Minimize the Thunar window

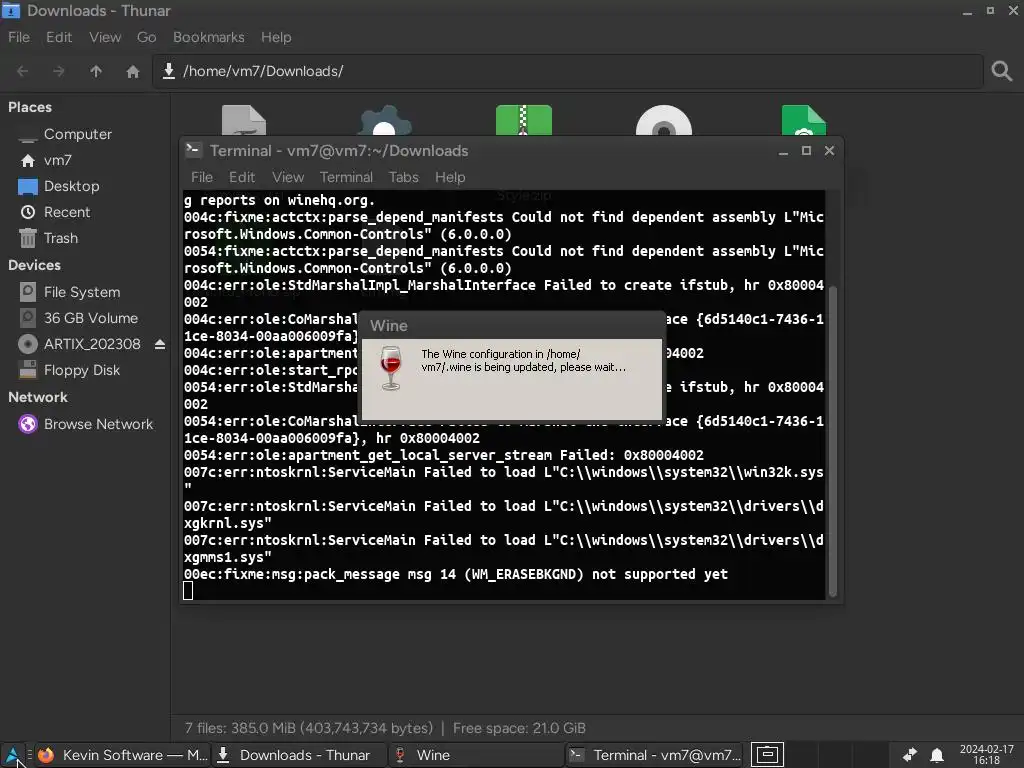[967, 12]
